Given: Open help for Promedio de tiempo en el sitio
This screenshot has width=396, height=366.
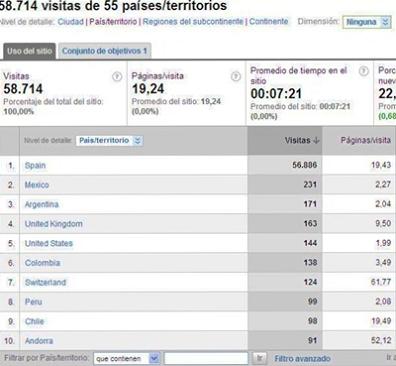Looking at the screenshot, I should coord(364,71).
